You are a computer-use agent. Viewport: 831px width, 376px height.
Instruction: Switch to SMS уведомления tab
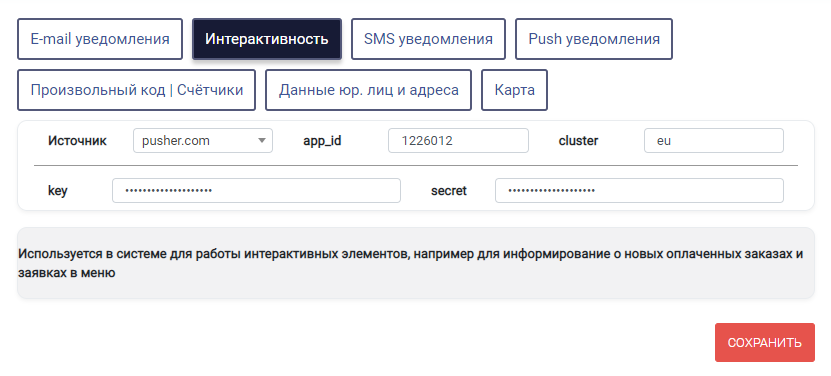pos(428,39)
